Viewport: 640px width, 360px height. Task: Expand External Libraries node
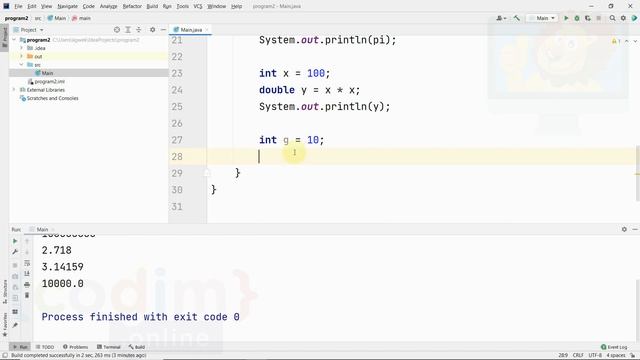(x=15, y=90)
